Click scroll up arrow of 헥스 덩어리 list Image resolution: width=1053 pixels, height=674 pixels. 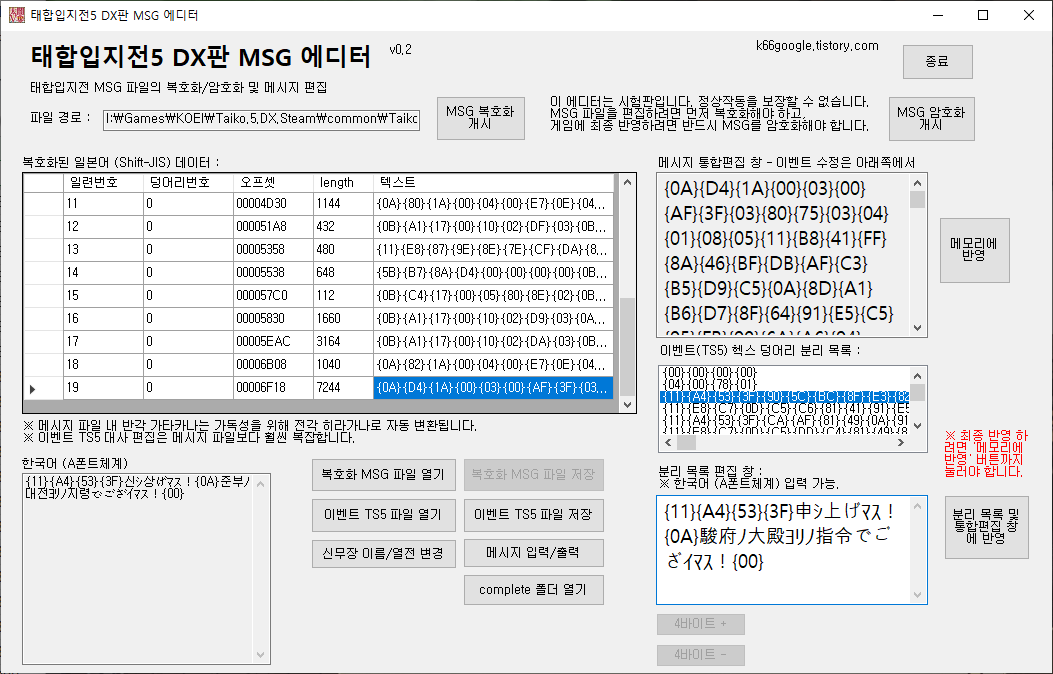click(x=918, y=376)
